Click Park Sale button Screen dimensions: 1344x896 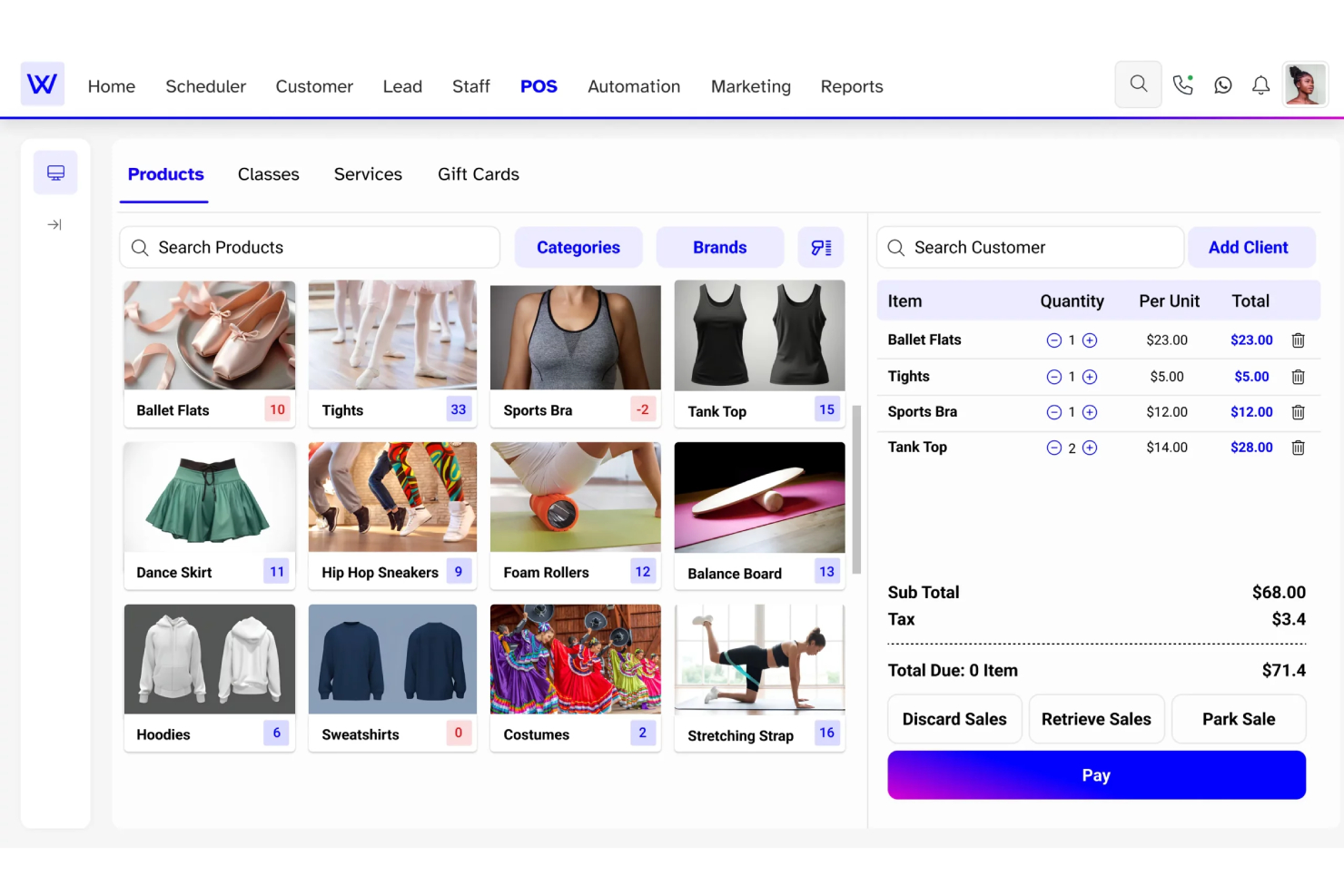[x=1239, y=719]
